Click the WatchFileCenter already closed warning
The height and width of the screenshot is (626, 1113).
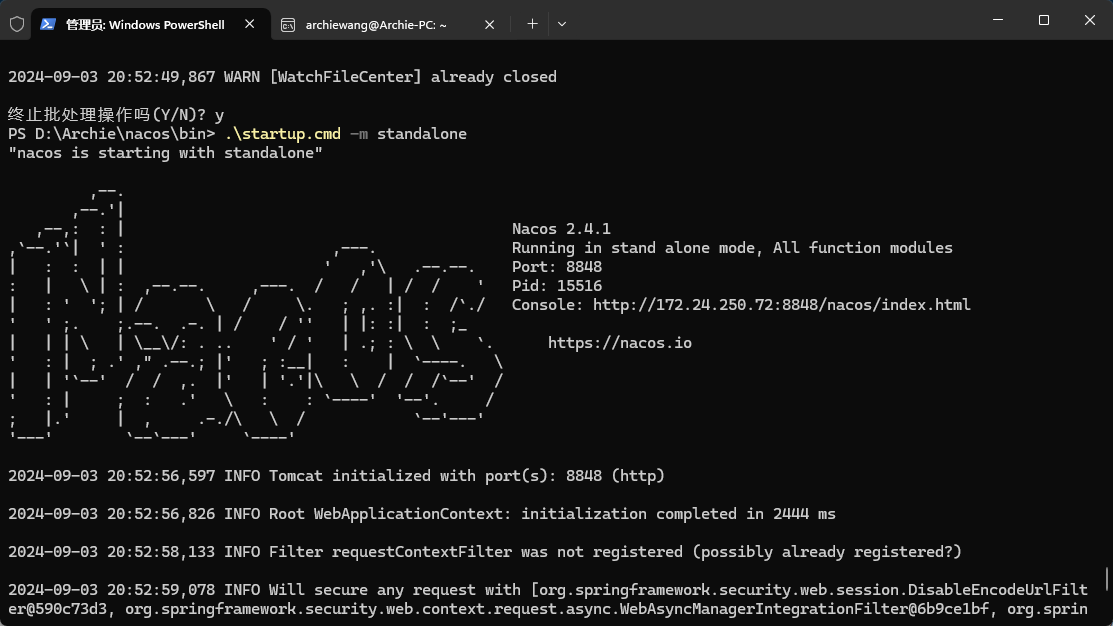point(282,77)
